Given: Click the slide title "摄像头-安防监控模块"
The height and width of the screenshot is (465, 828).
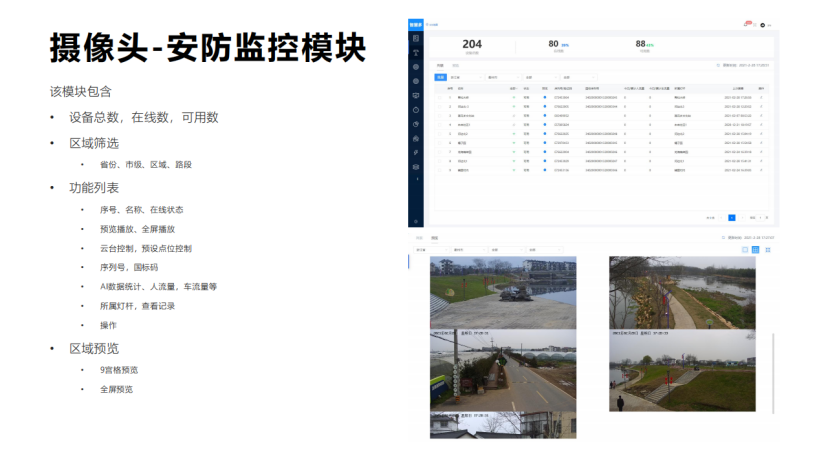Looking at the screenshot, I should pyautogui.click(x=208, y=48).
